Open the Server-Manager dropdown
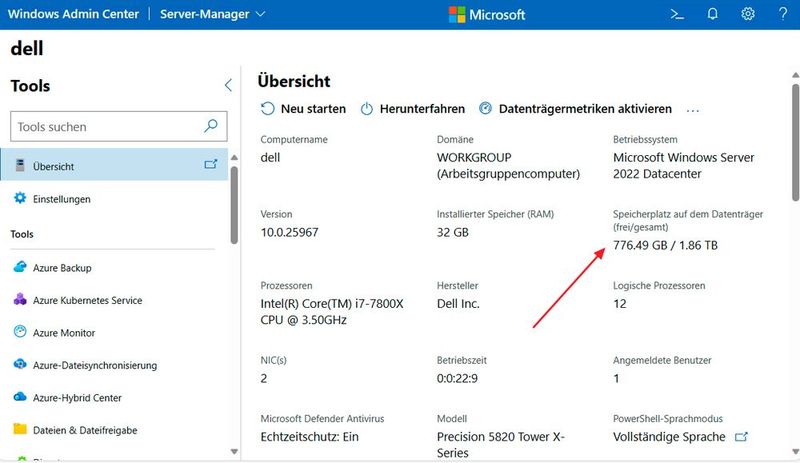Viewport: 800px width, 463px height. [x=212, y=14]
